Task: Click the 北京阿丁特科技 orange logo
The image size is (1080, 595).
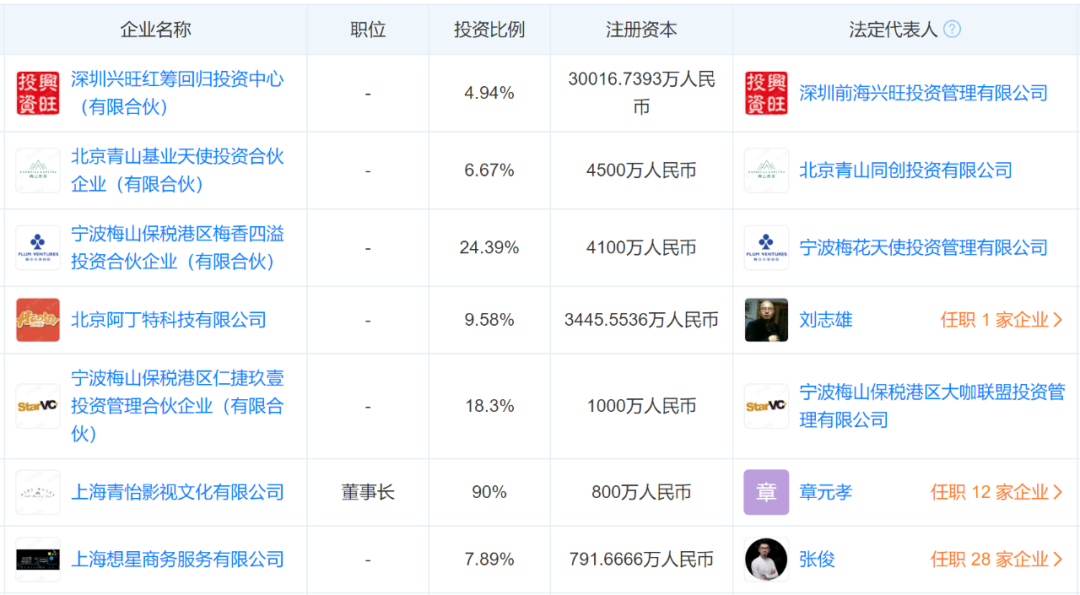Action: pyautogui.click(x=38, y=320)
